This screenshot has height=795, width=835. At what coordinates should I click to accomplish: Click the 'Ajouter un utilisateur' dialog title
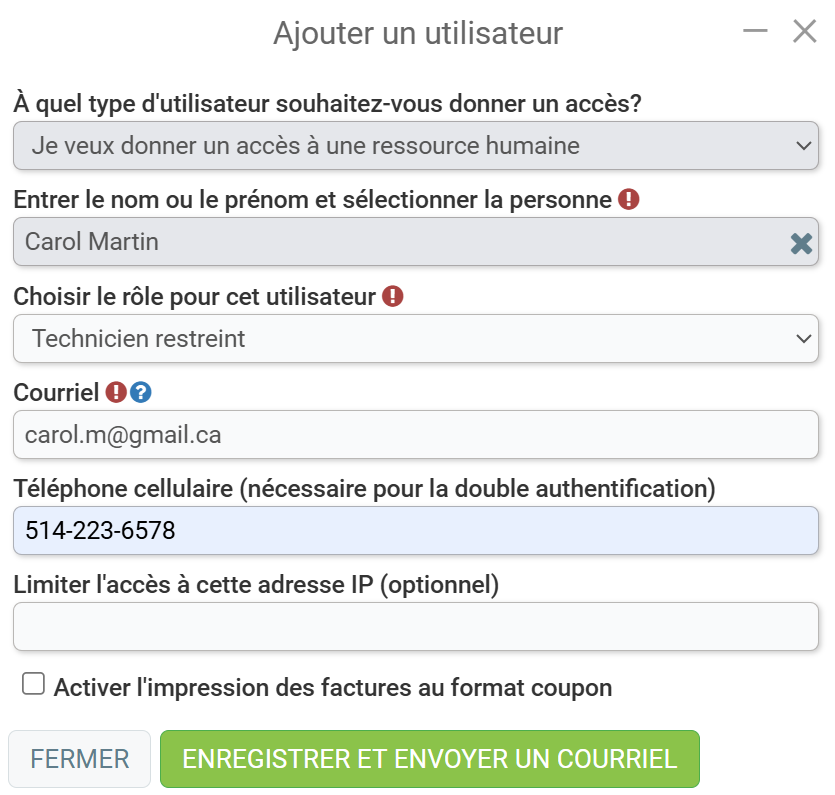coord(418,33)
